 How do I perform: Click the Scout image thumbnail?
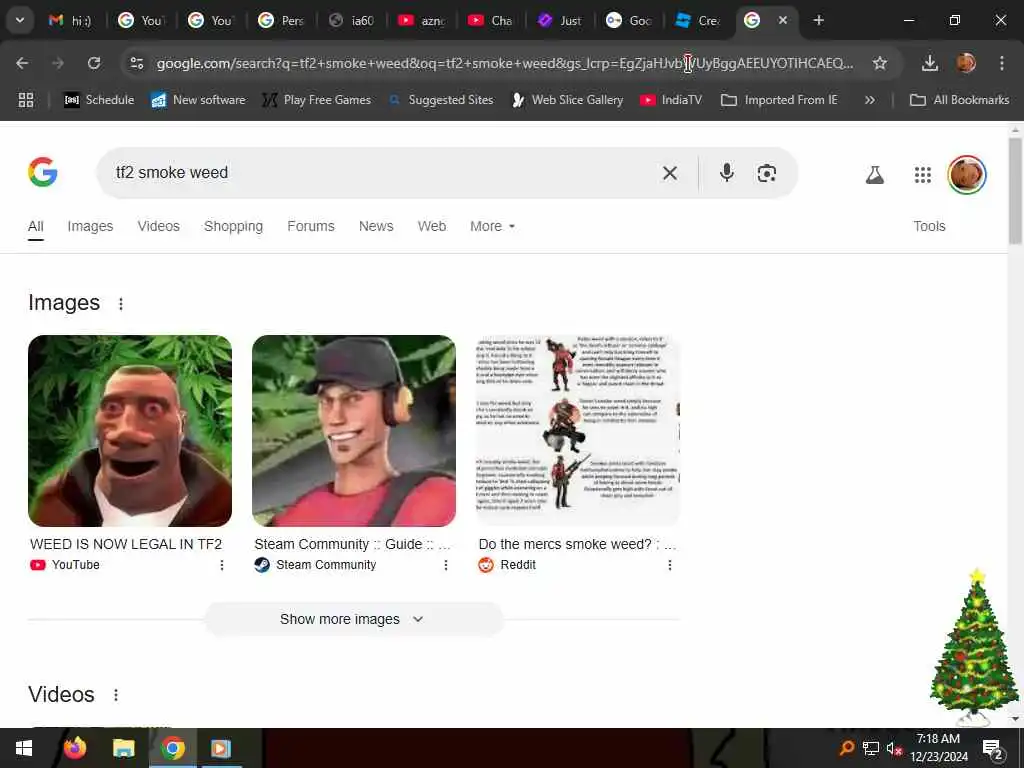click(354, 431)
